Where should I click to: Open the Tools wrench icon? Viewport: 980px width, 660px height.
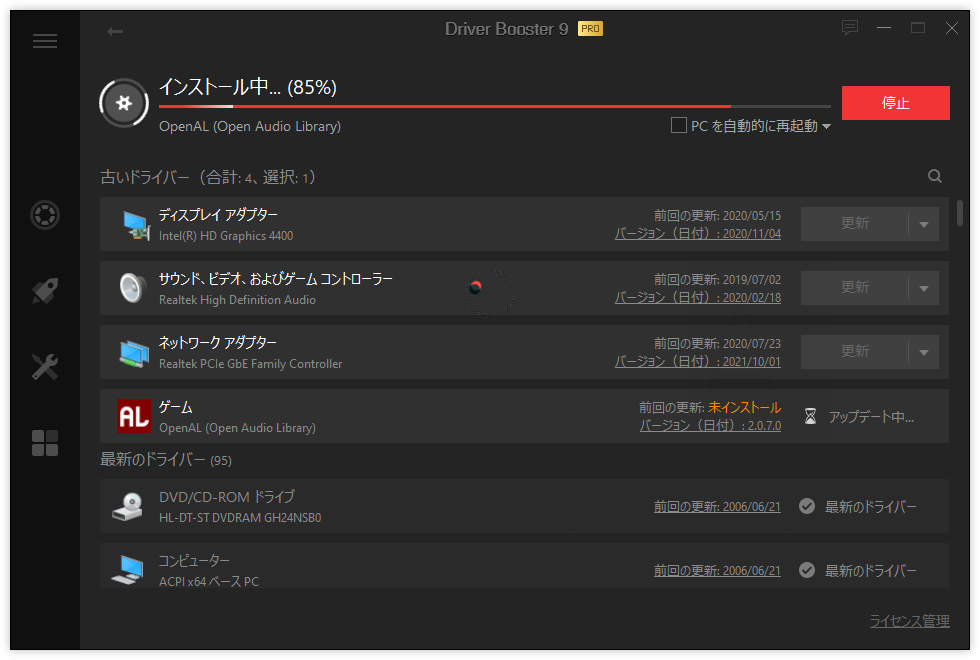pos(45,367)
